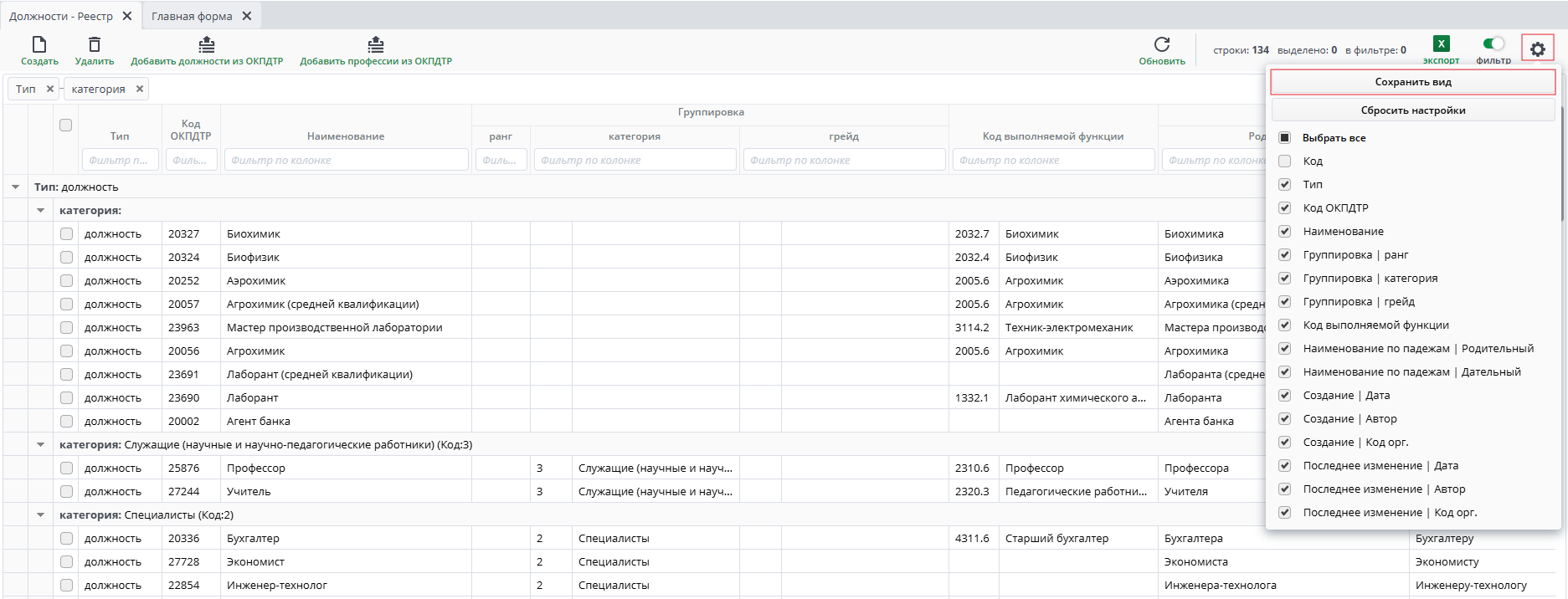Enable the Код column checkbox
Image resolution: width=1568 pixels, height=599 pixels.
[1285, 161]
